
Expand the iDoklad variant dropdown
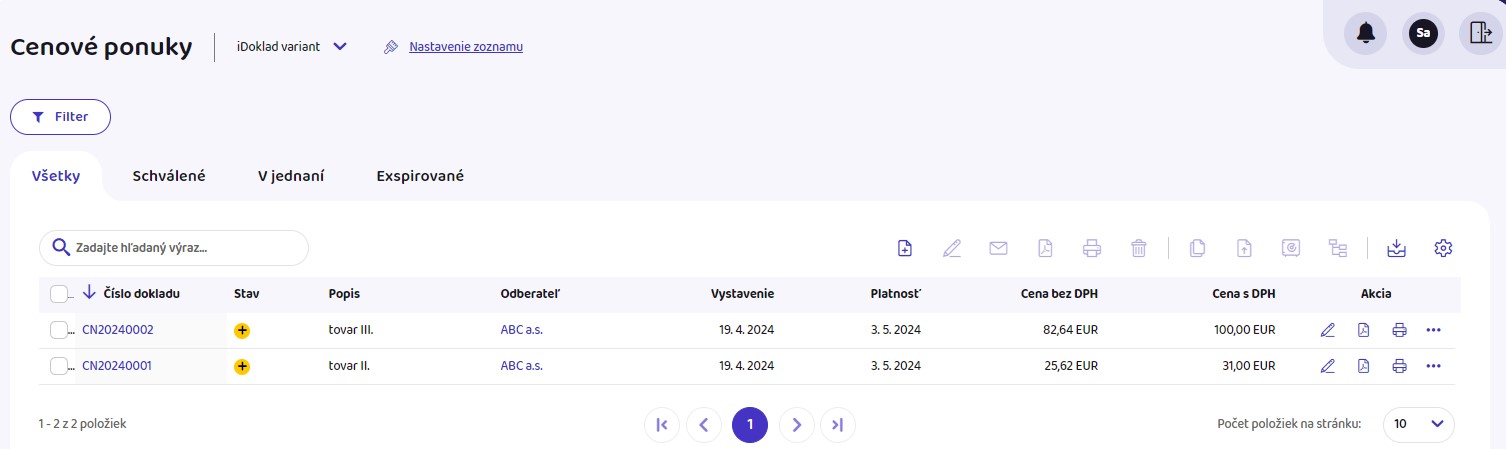(x=340, y=46)
